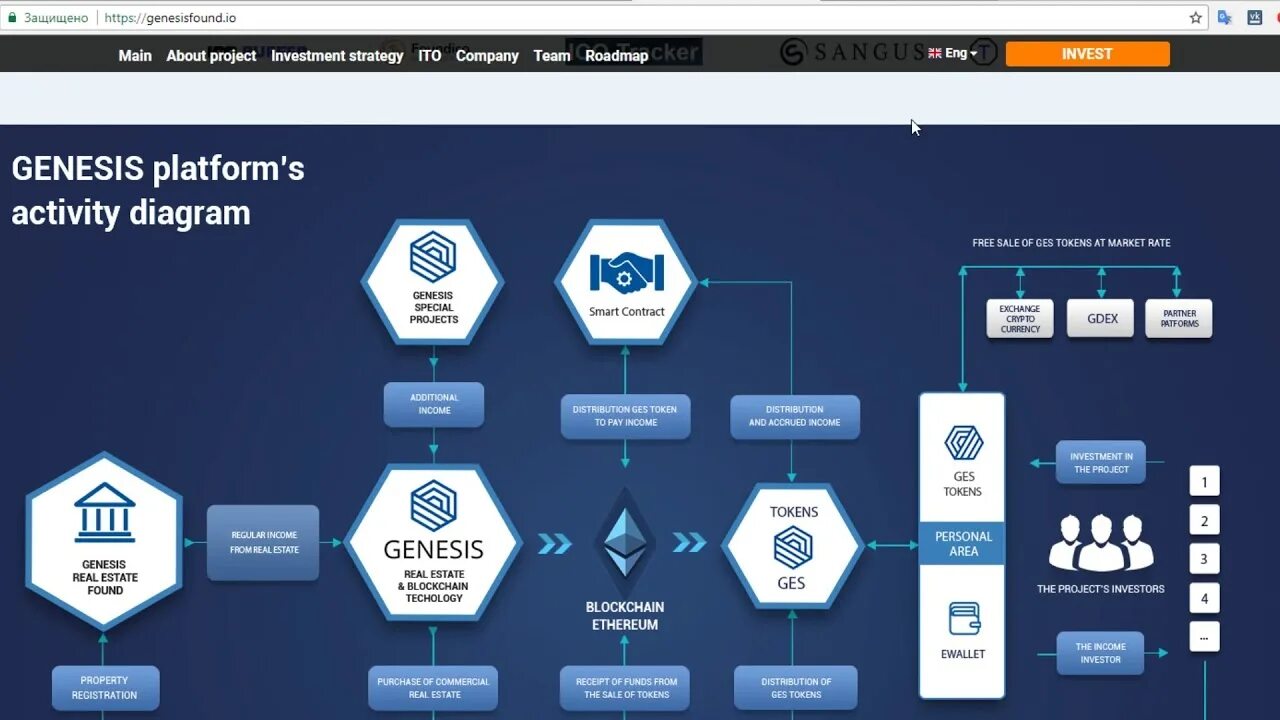1280x720 pixels.
Task: Click the eWallet icon
Action: click(x=964, y=619)
